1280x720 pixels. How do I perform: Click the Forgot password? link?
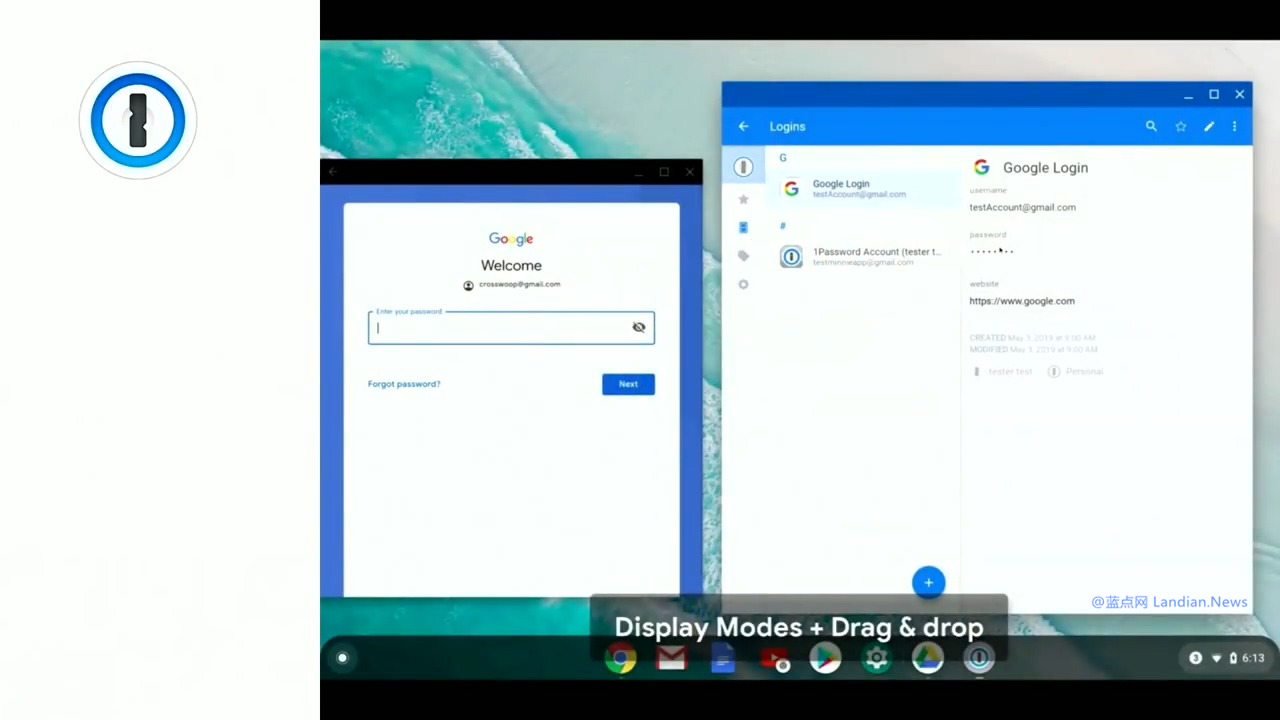[404, 384]
